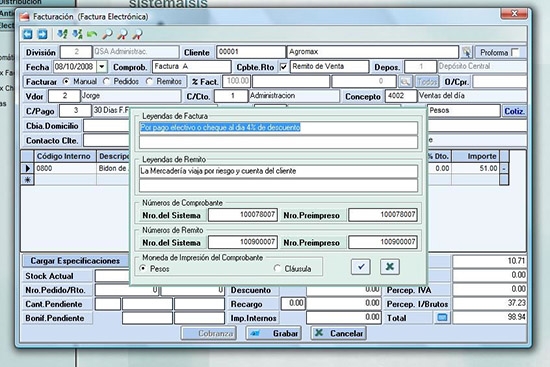Select the Cláusula radio option
550x367 pixels.
click(x=277, y=268)
